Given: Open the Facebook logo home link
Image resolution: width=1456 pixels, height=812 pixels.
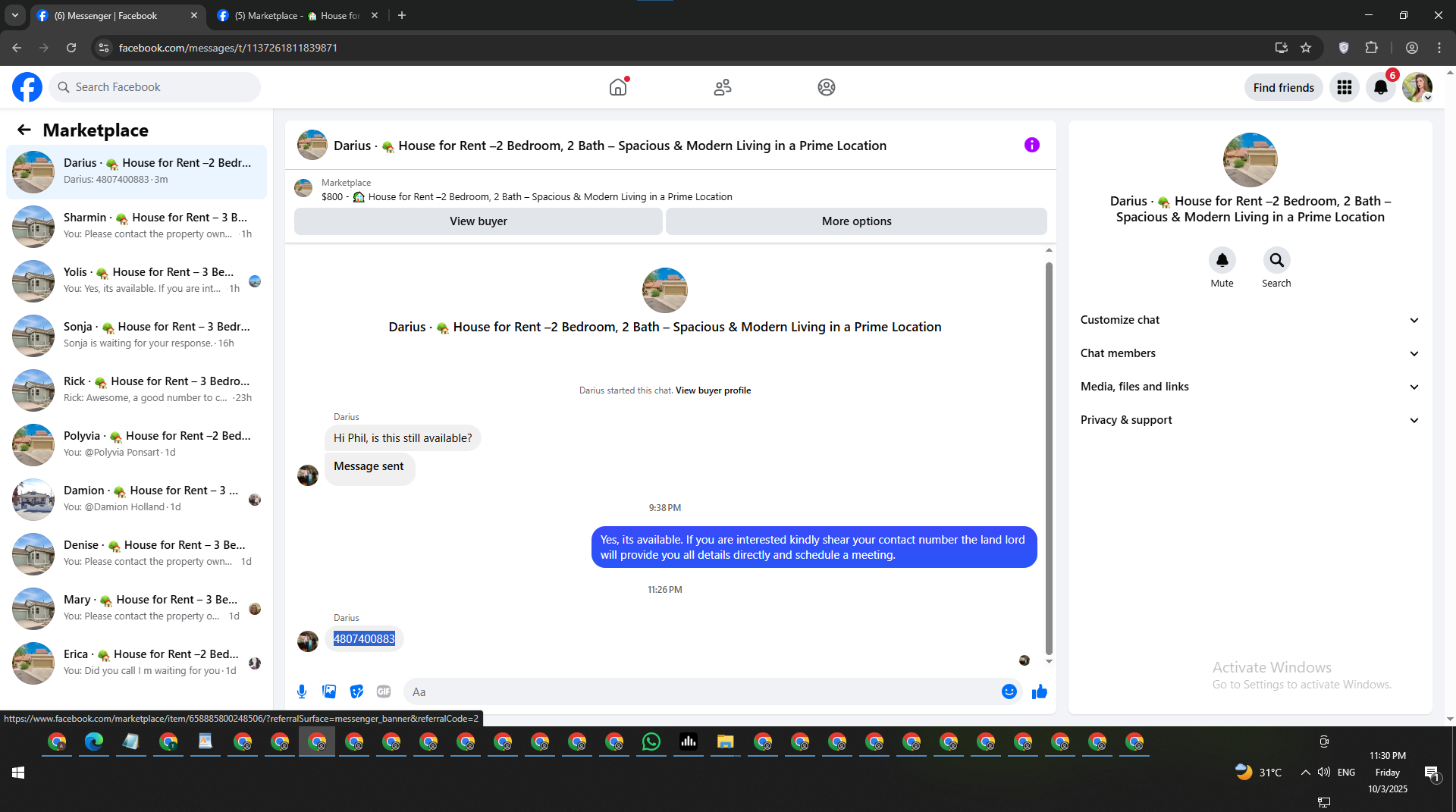Looking at the screenshot, I should [x=27, y=87].
